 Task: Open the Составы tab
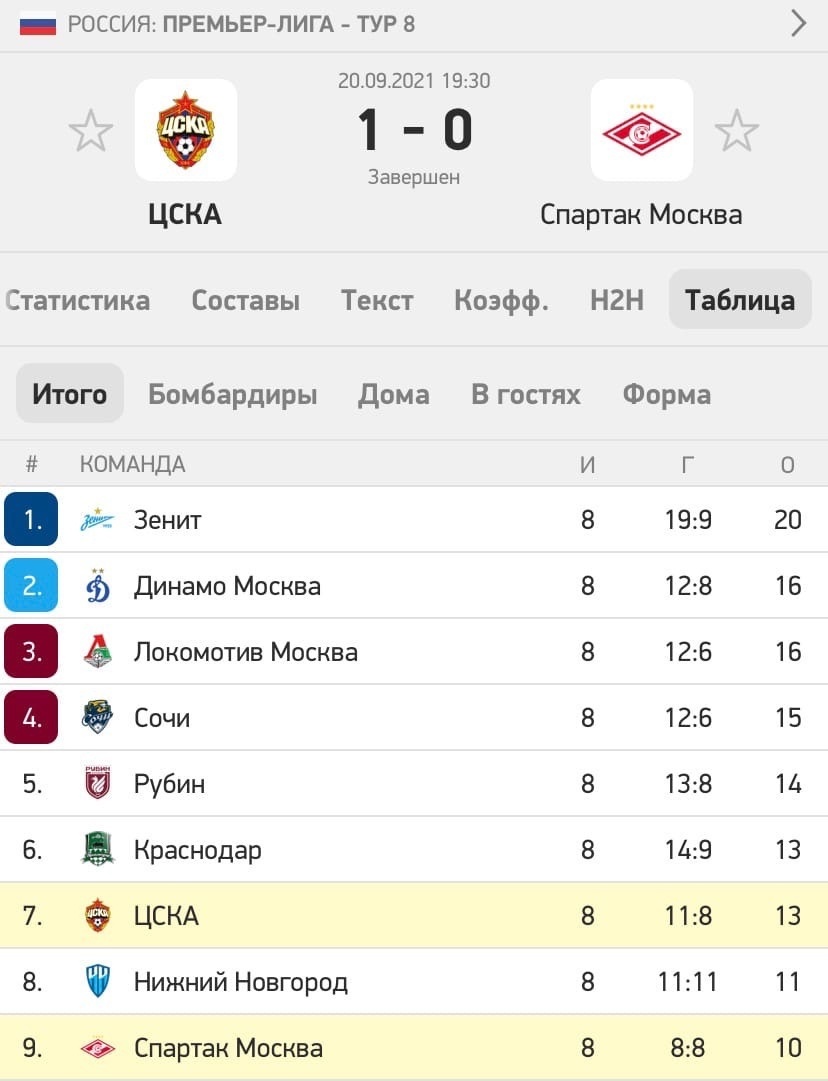(245, 300)
